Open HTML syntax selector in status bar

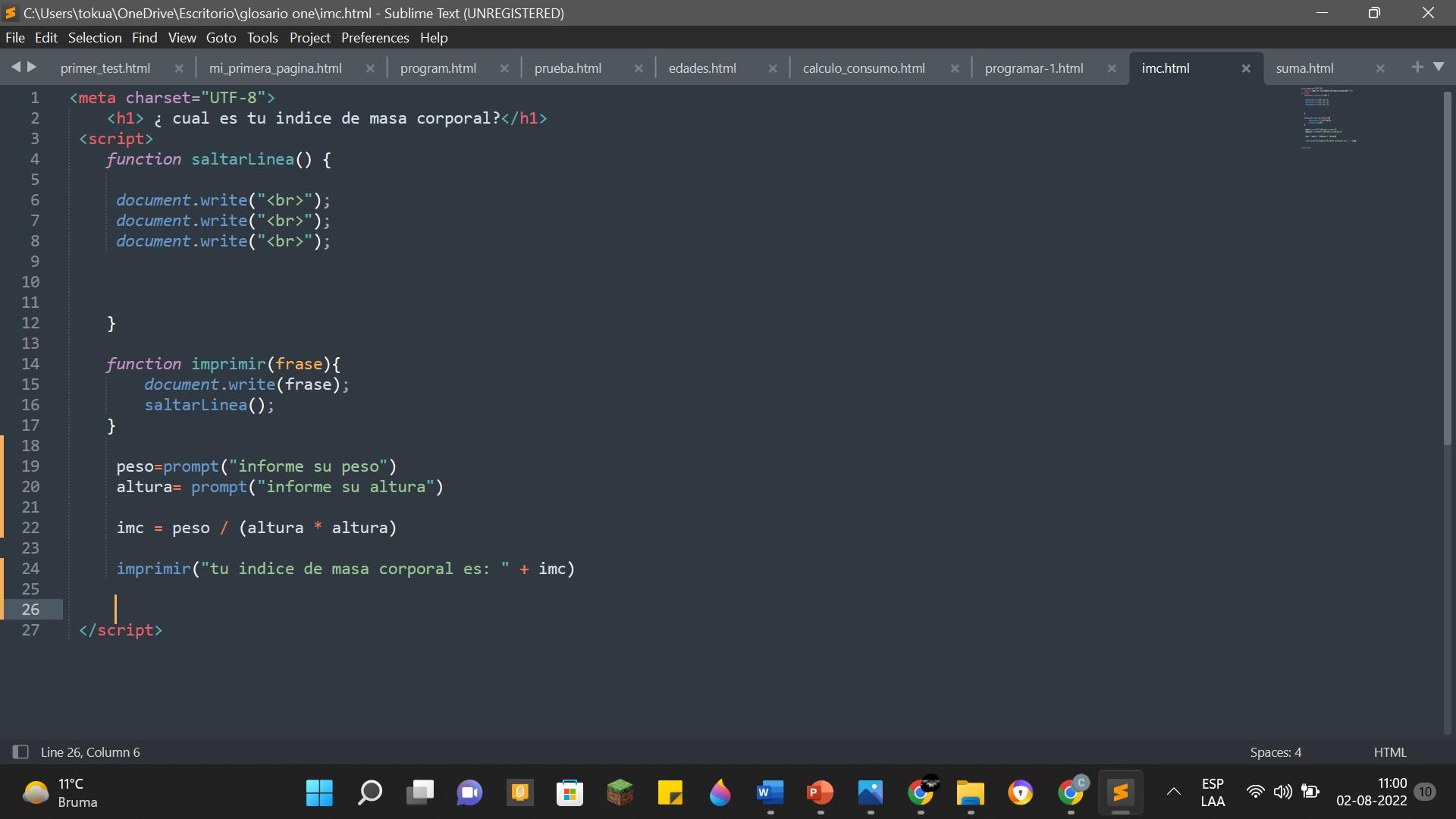pyautogui.click(x=1389, y=752)
